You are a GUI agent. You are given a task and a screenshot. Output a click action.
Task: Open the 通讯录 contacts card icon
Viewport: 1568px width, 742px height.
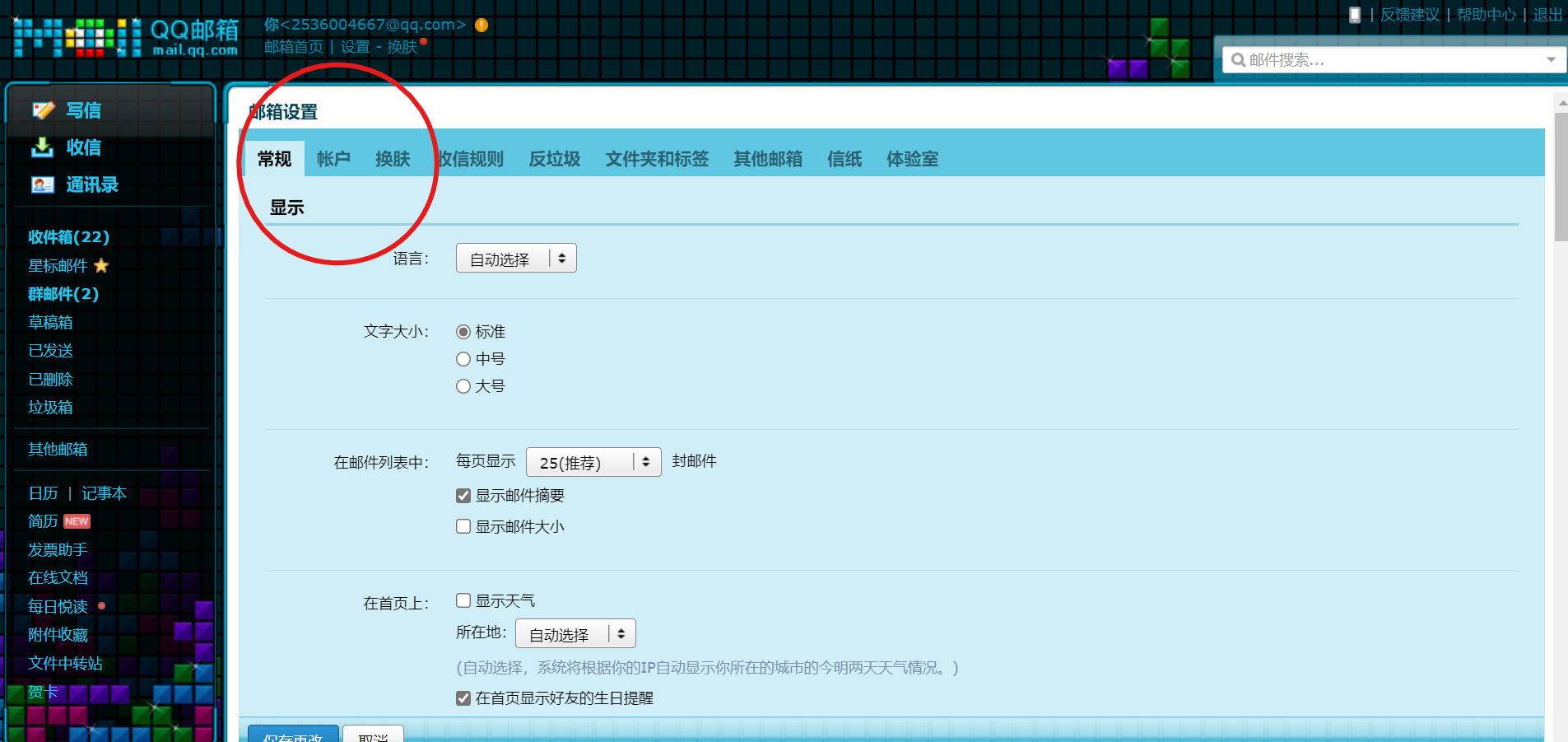click(43, 184)
